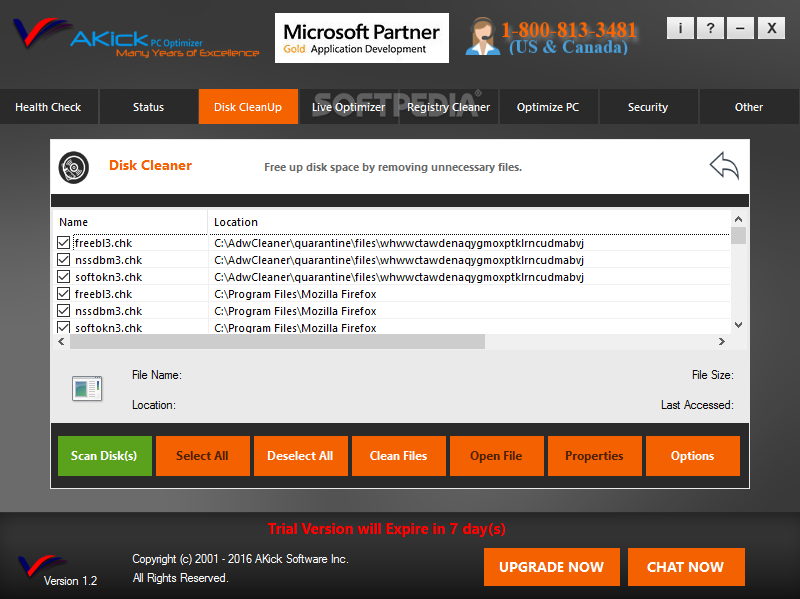Click the Name column header
The width and height of the screenshot is (800, 599).
tap(130, 222)
